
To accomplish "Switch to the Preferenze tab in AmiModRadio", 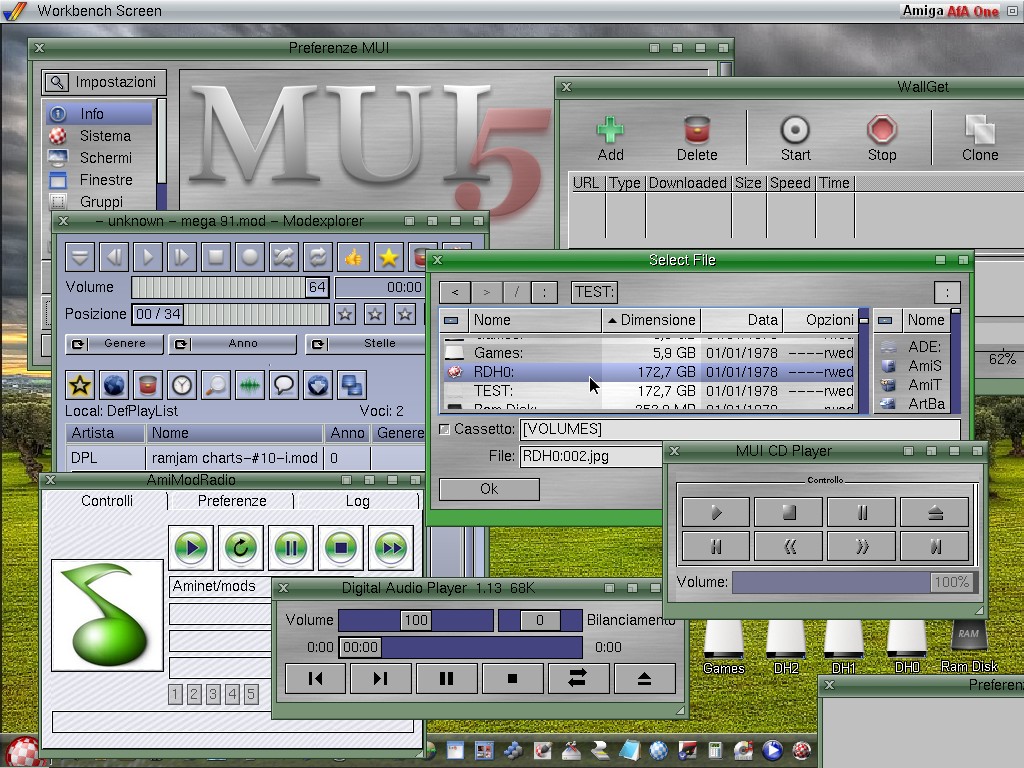I will (x=231, y=501).
